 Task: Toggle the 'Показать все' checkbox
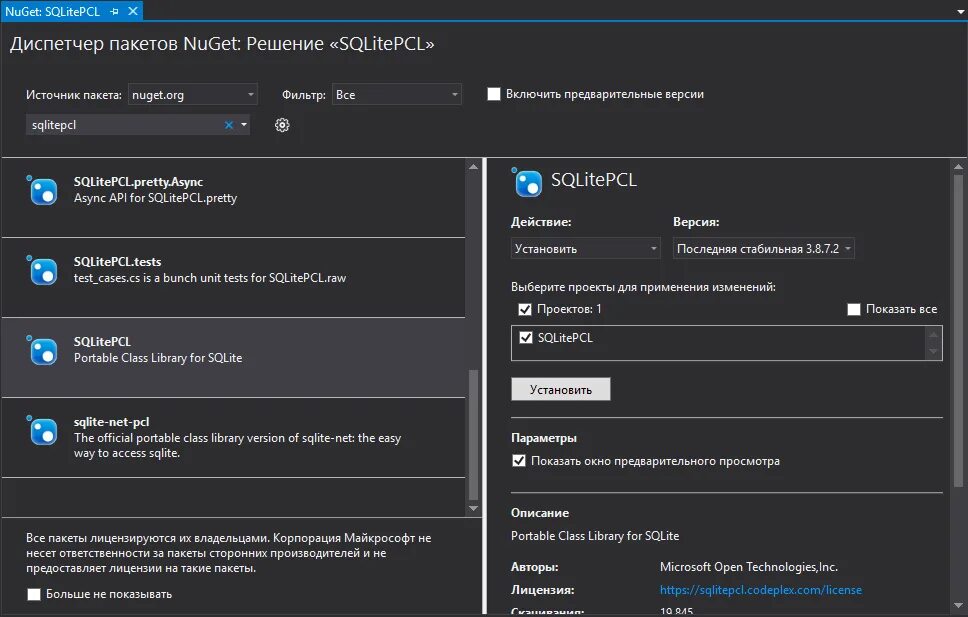854,309
